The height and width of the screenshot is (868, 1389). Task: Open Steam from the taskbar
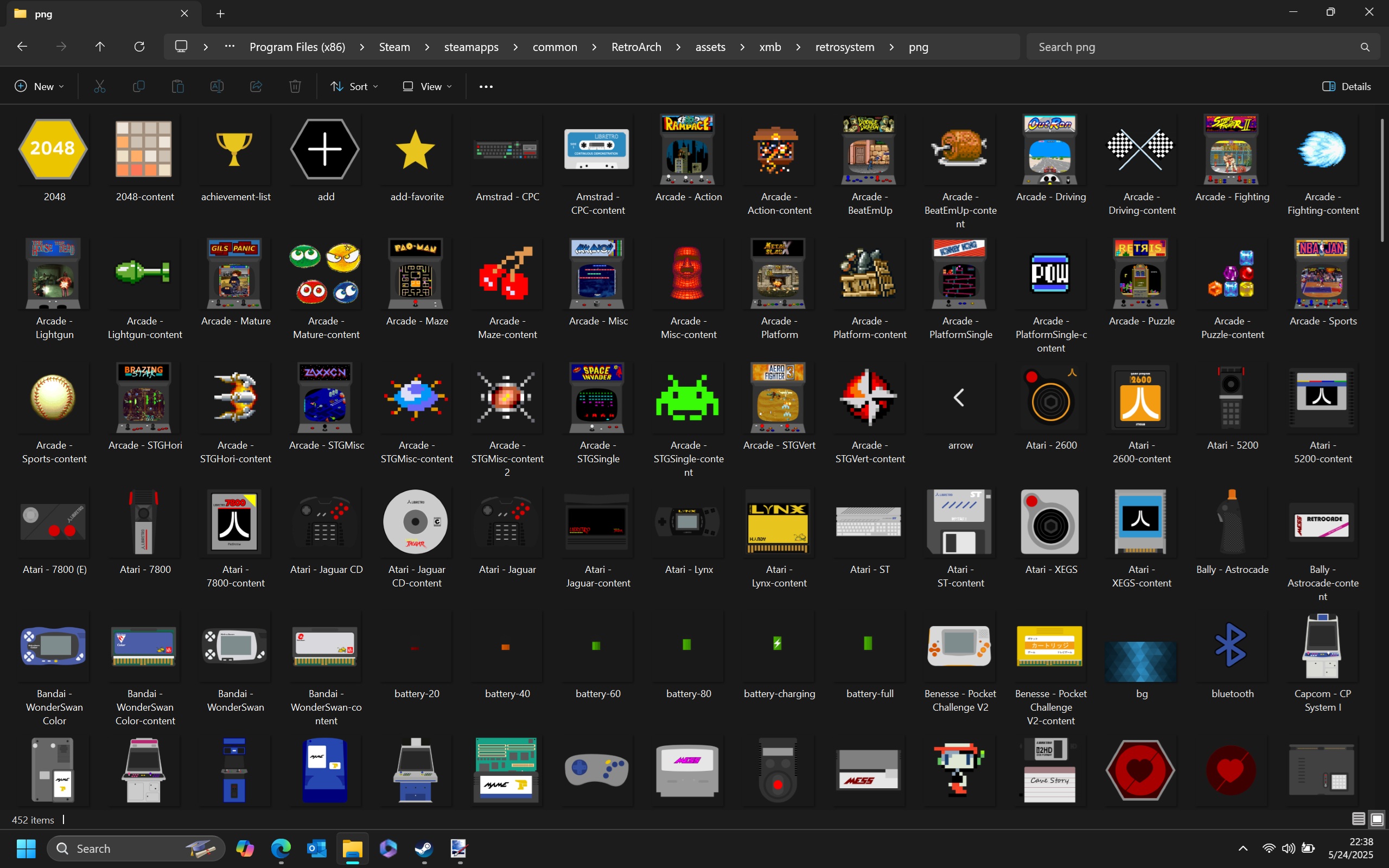[x=424, y=848]
